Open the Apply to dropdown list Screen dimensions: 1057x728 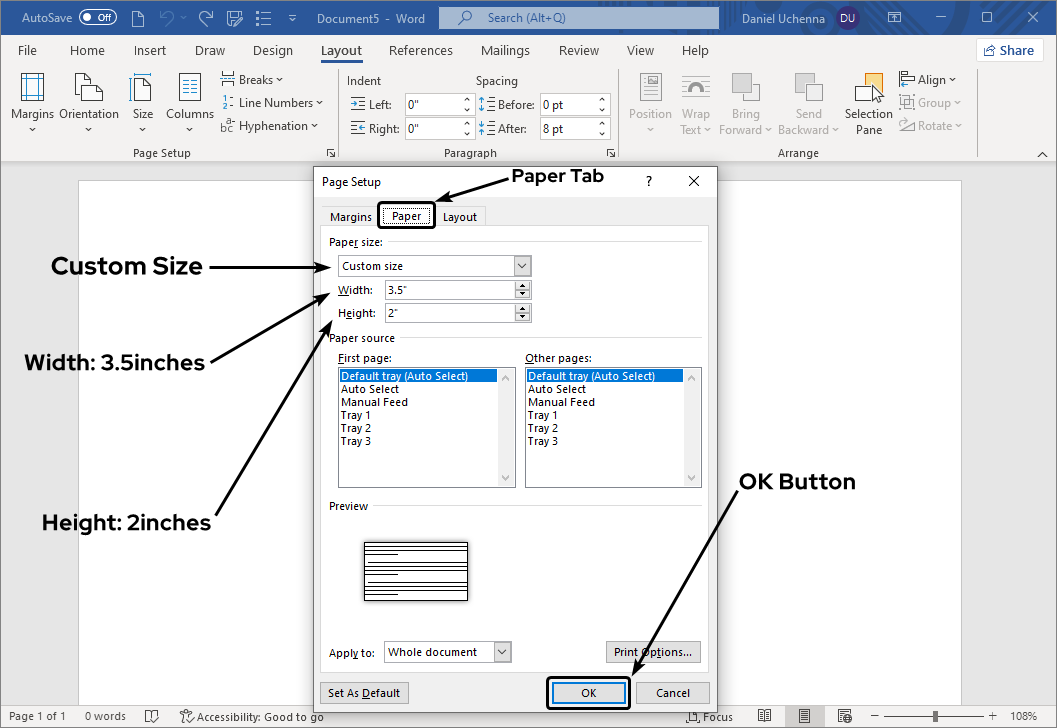point(502,652)
